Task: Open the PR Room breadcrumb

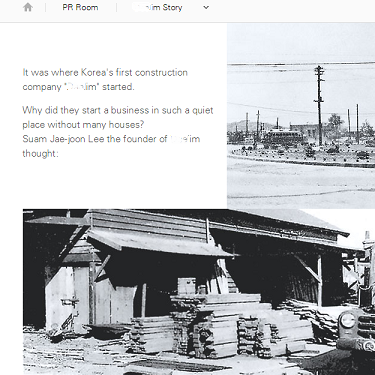Action: [80, 7]
